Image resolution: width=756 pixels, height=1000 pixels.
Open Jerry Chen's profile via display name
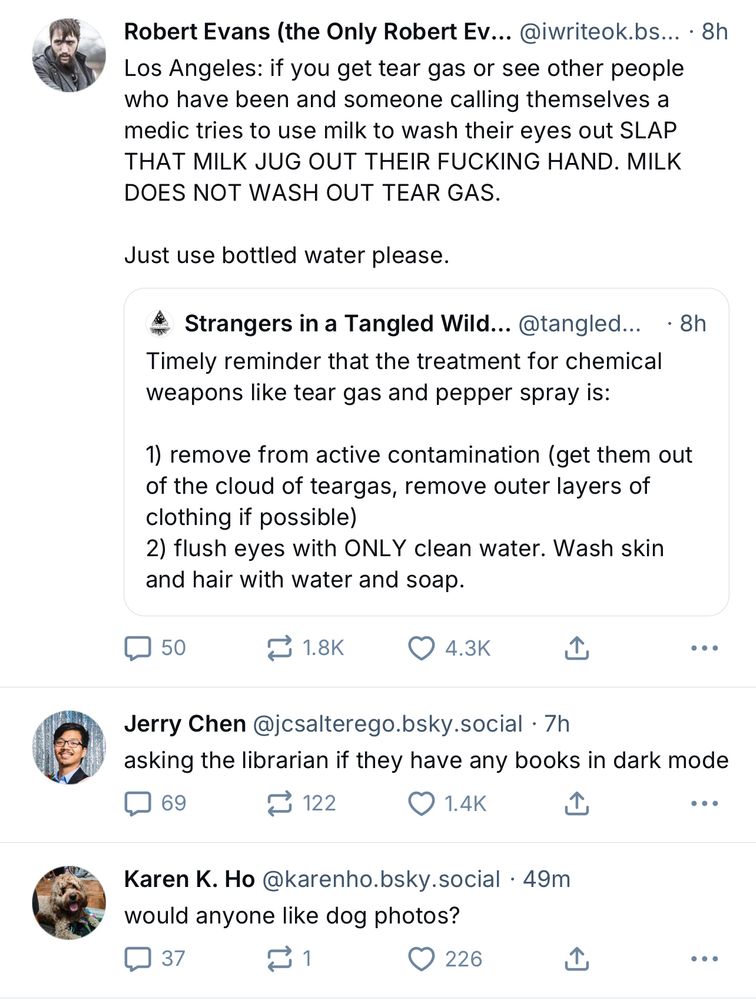tap(184, 723)
